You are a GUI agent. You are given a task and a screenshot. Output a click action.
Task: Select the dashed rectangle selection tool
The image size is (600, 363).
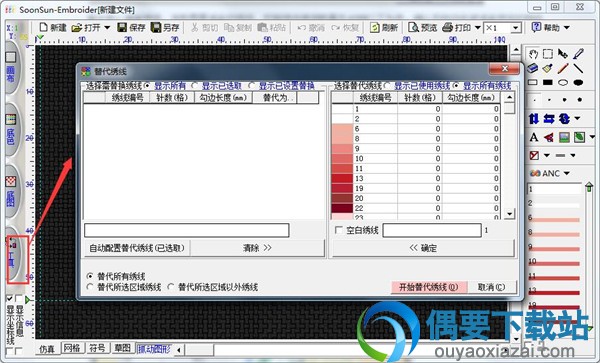coord(548,54)
